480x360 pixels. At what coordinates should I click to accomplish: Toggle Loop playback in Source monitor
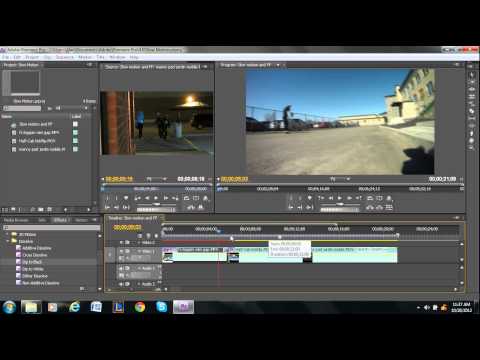186,198
